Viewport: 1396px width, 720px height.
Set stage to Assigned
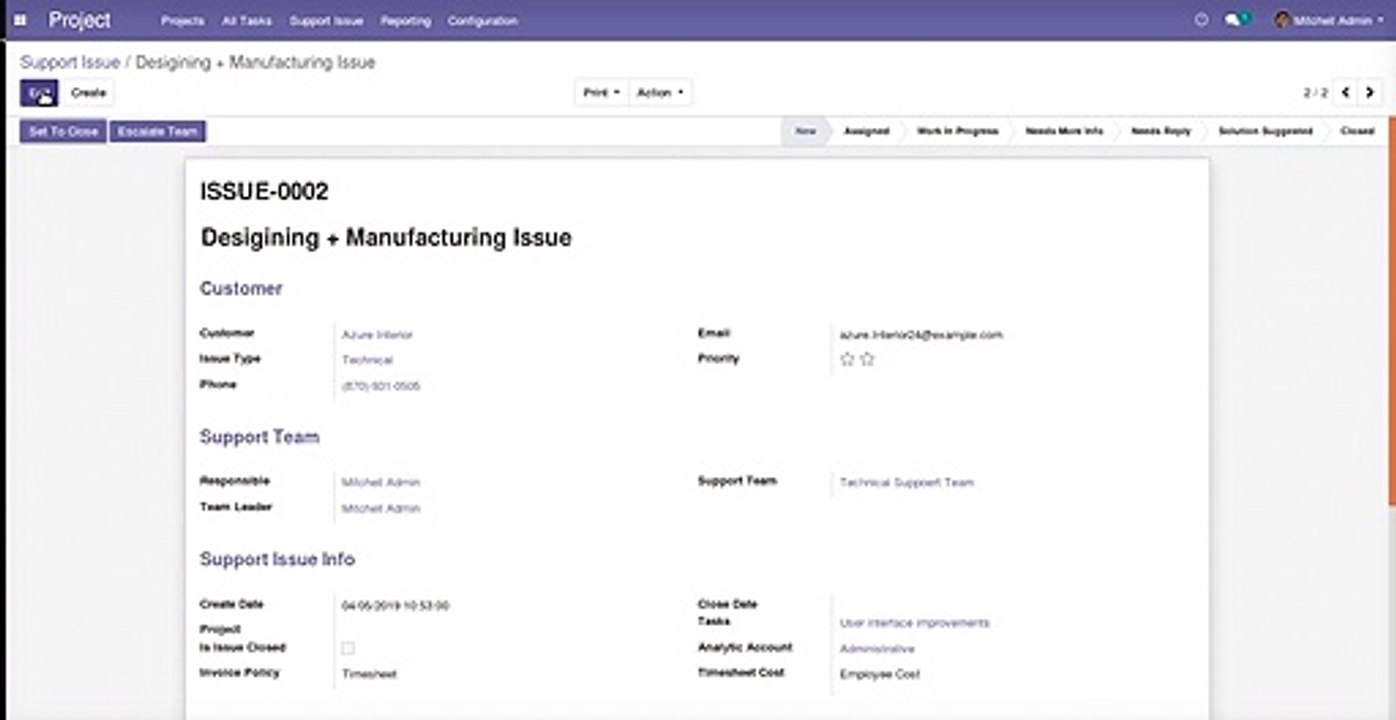tap(867, 131)
